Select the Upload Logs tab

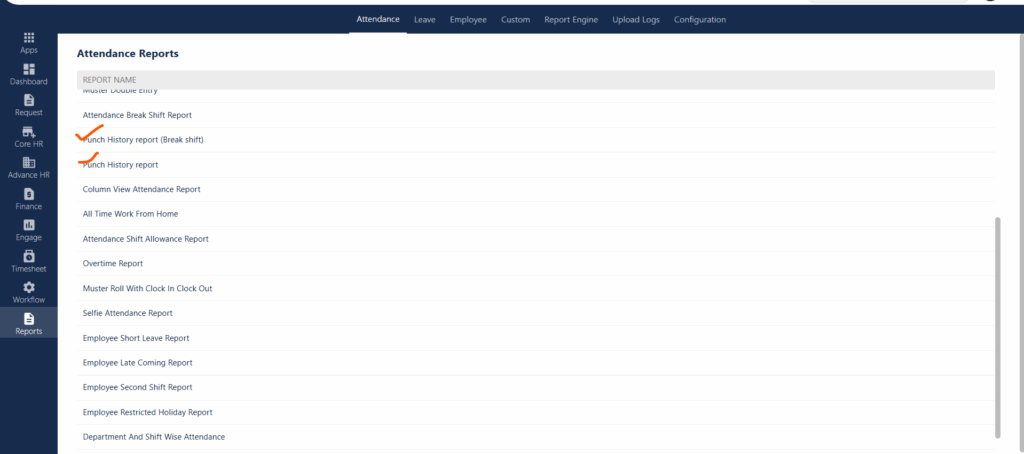click(x=636, y=19)
